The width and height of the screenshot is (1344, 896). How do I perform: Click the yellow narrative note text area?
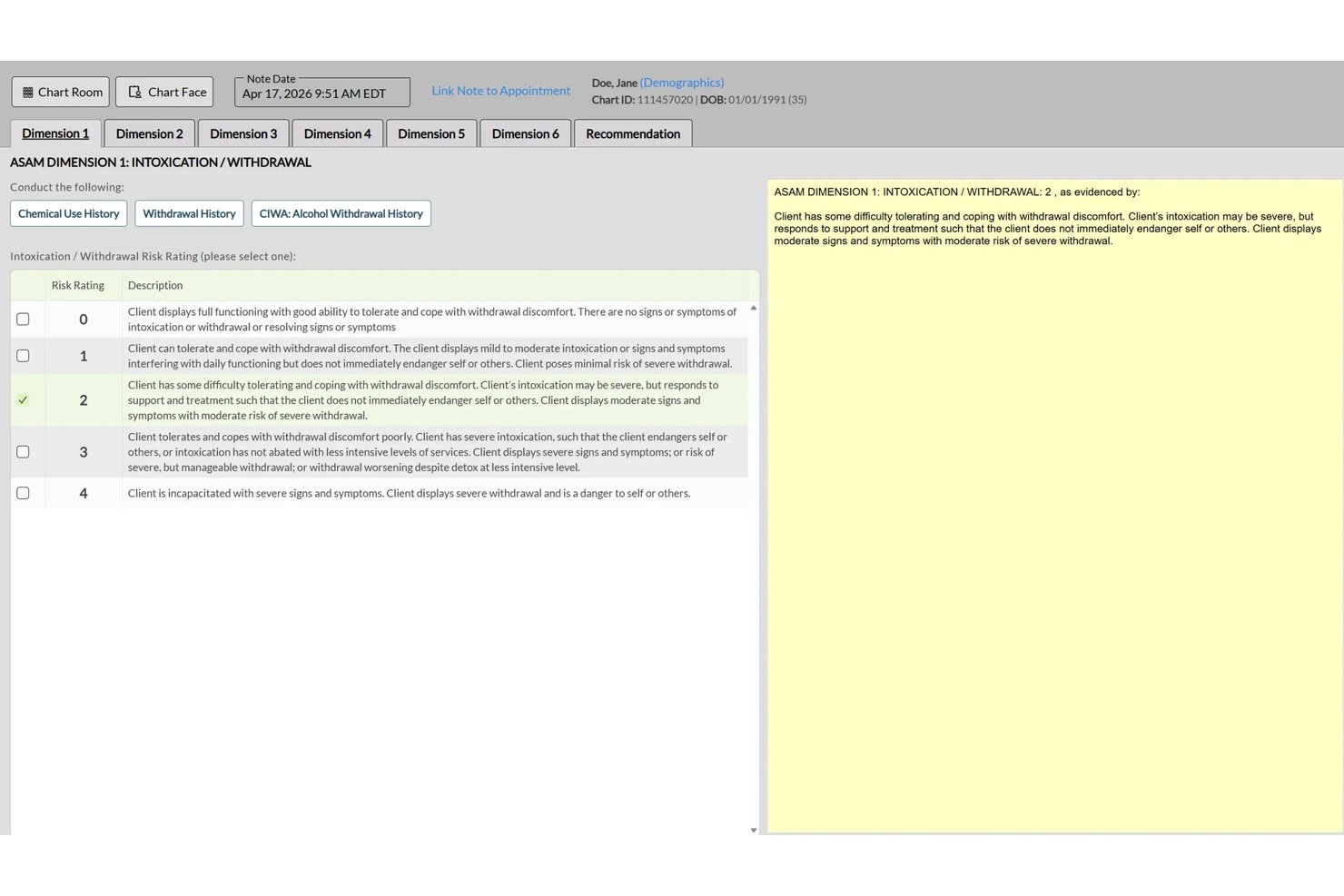[1054, 506]
